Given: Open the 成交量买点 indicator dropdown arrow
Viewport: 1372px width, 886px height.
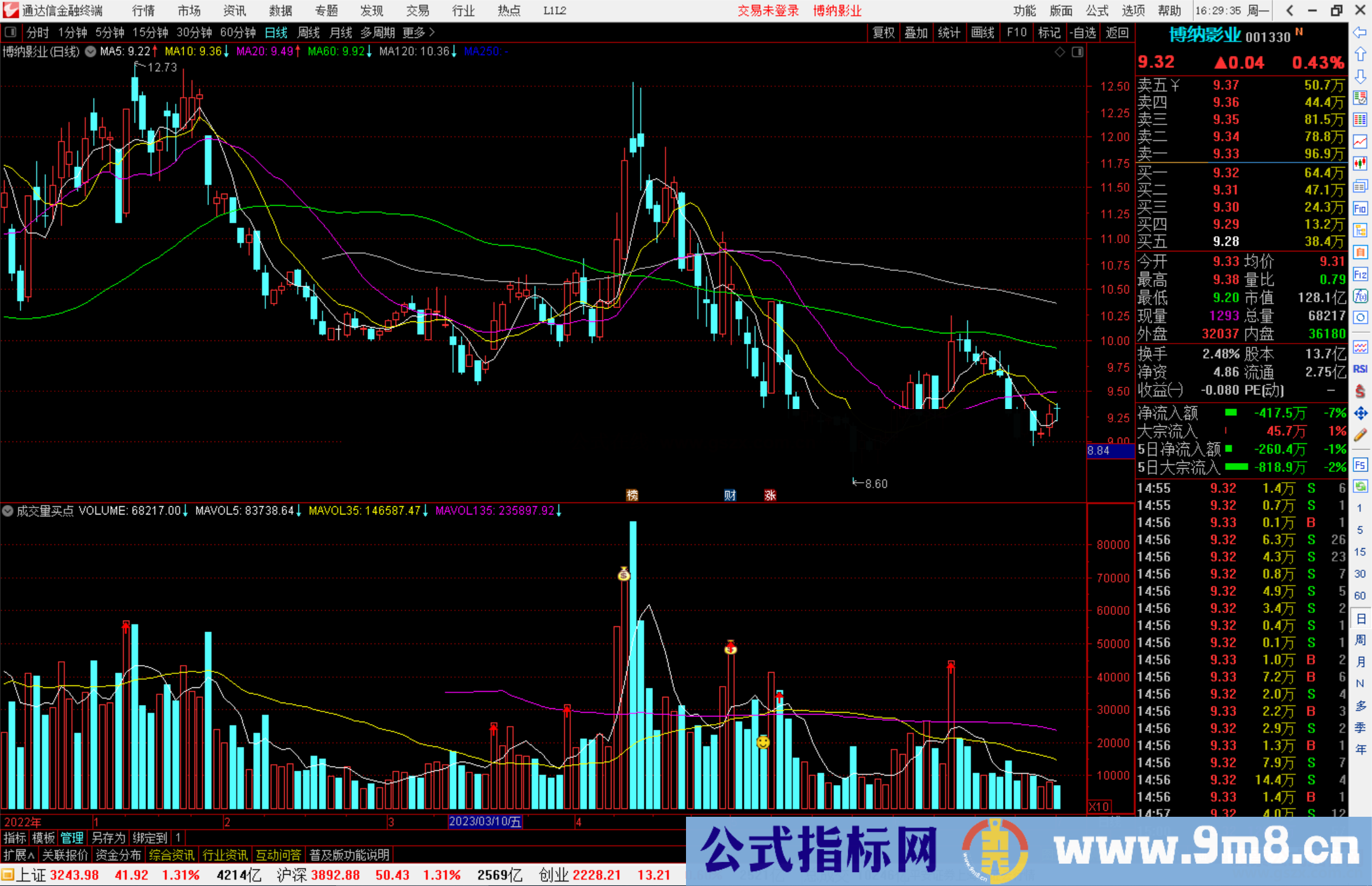Looking at the screenshot, I should coord(8,511).
